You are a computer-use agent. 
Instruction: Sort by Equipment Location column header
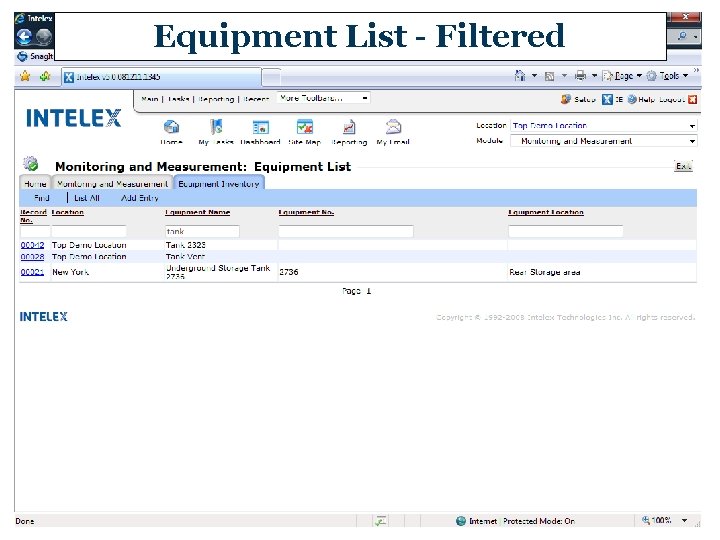point(546,212)
